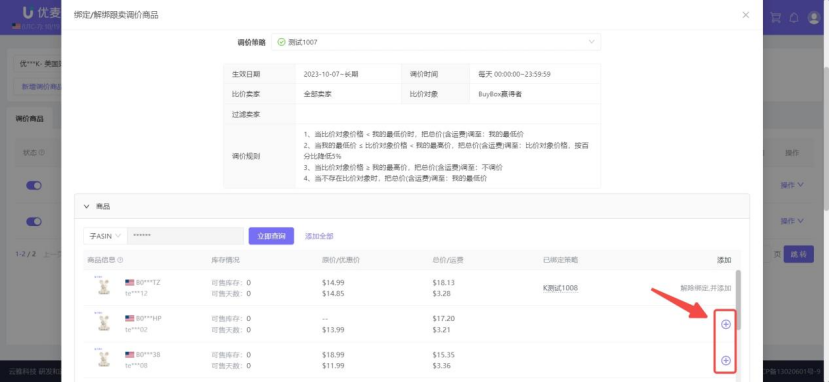Viewport: 830px width, 382px height.
Task: Click the product list vertical scrollbar
Action: (x=738, y=300)
